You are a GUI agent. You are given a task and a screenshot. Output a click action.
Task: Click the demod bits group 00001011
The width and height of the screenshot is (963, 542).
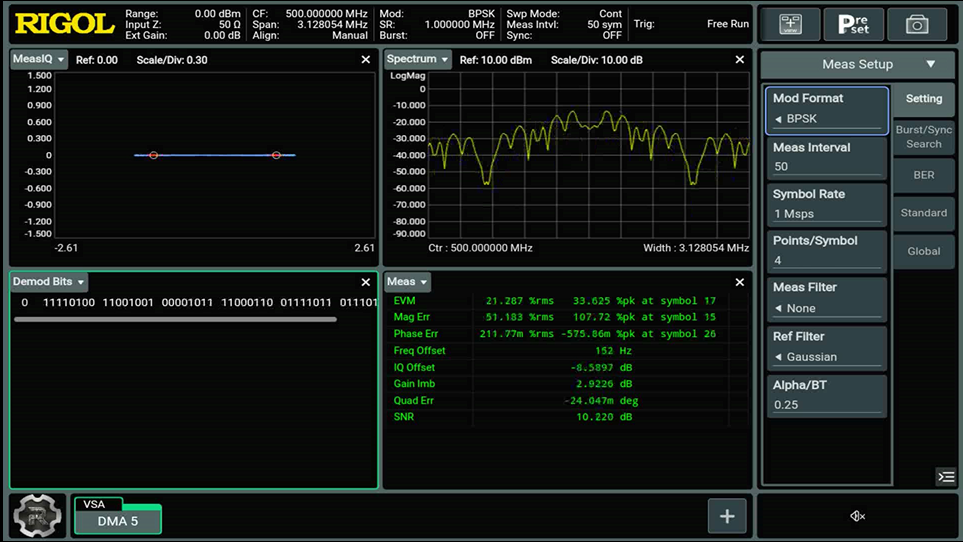coord(187,303)
